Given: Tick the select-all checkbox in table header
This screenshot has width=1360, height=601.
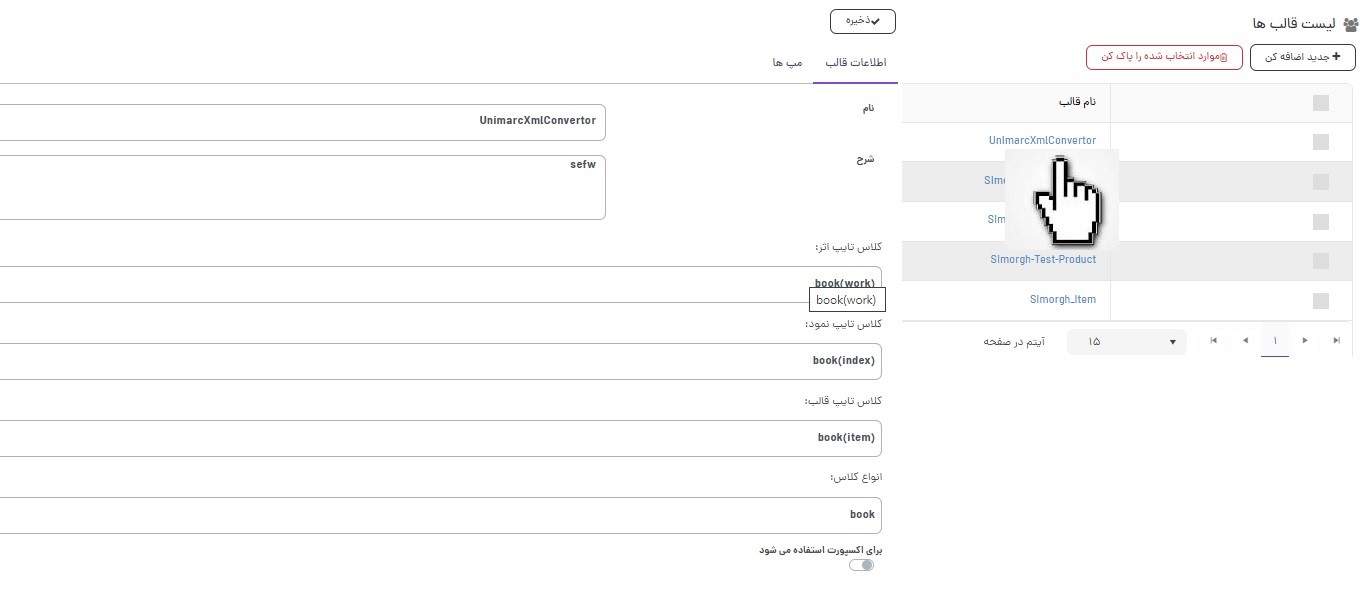Looking at the screenshot, I should (1320, 102).
